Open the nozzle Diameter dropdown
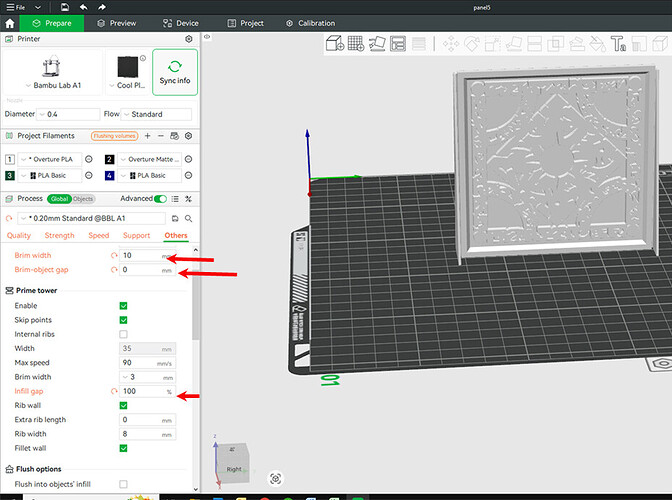The image size is (672, 500). [x=68, y=114]
